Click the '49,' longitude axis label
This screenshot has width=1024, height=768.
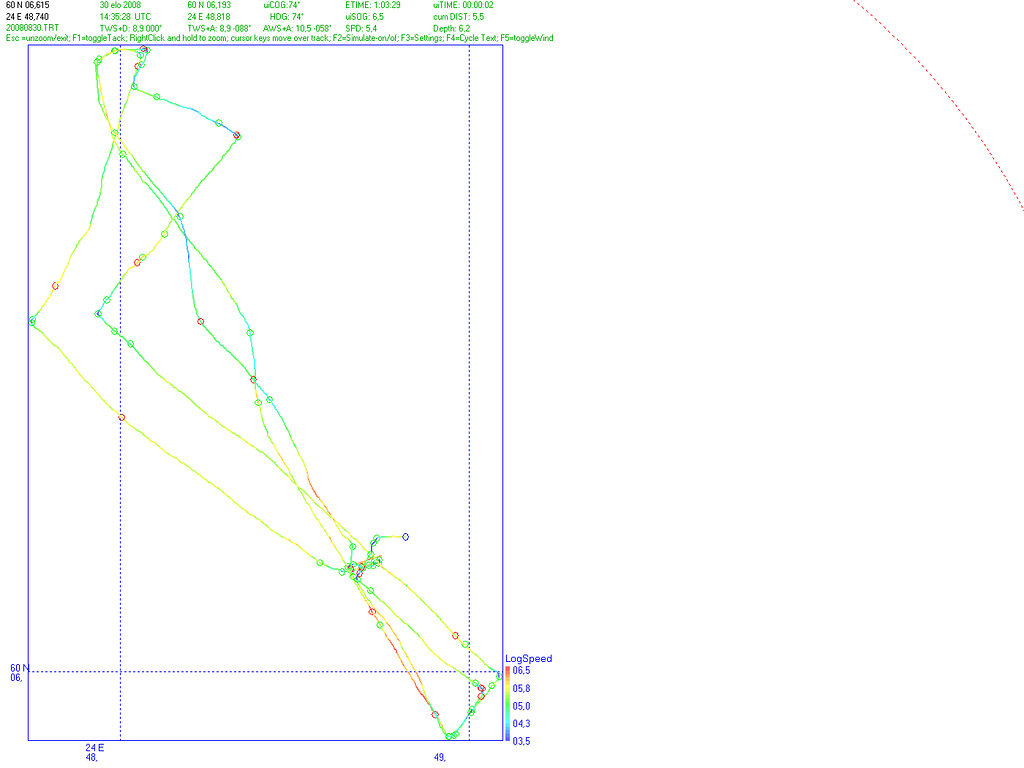pyautogui.click(x=440, y=758)
